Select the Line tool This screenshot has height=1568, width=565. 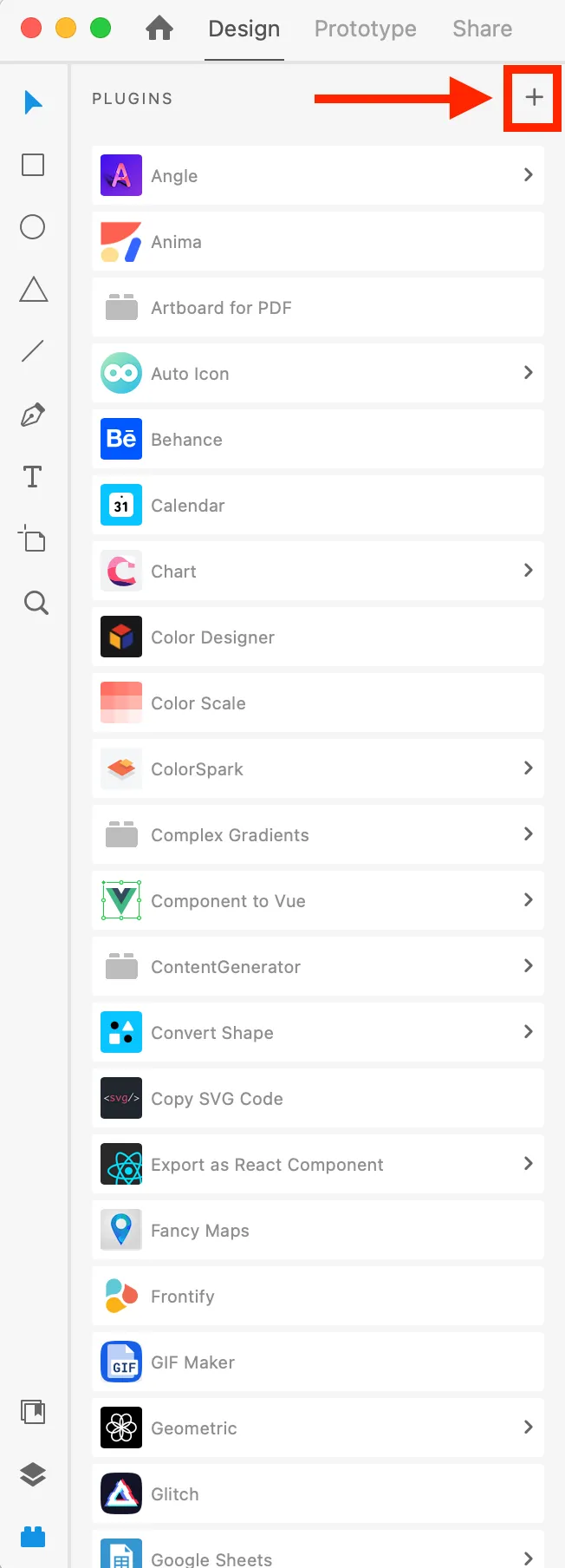33,351
